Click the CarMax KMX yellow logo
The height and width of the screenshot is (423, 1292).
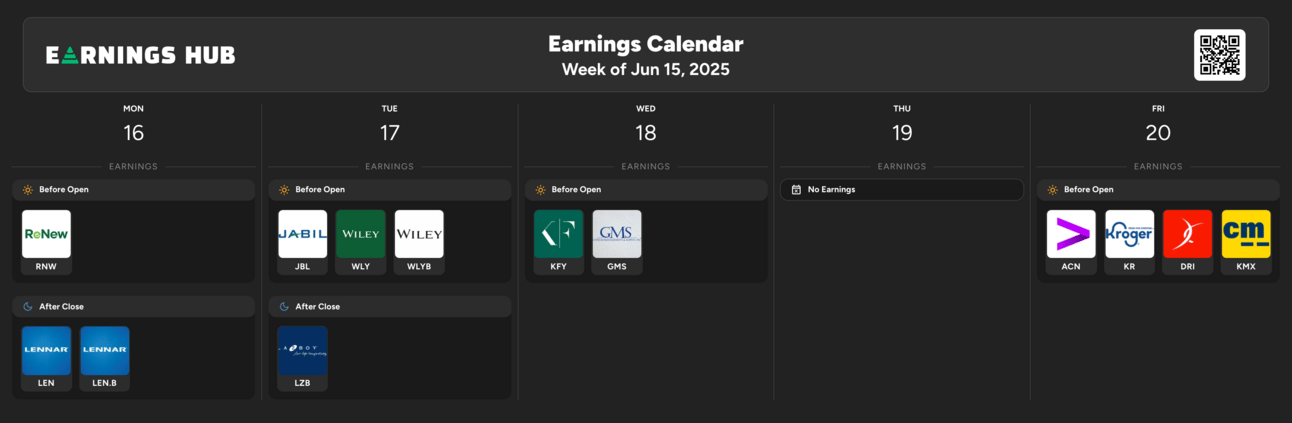click(1246, 234)
